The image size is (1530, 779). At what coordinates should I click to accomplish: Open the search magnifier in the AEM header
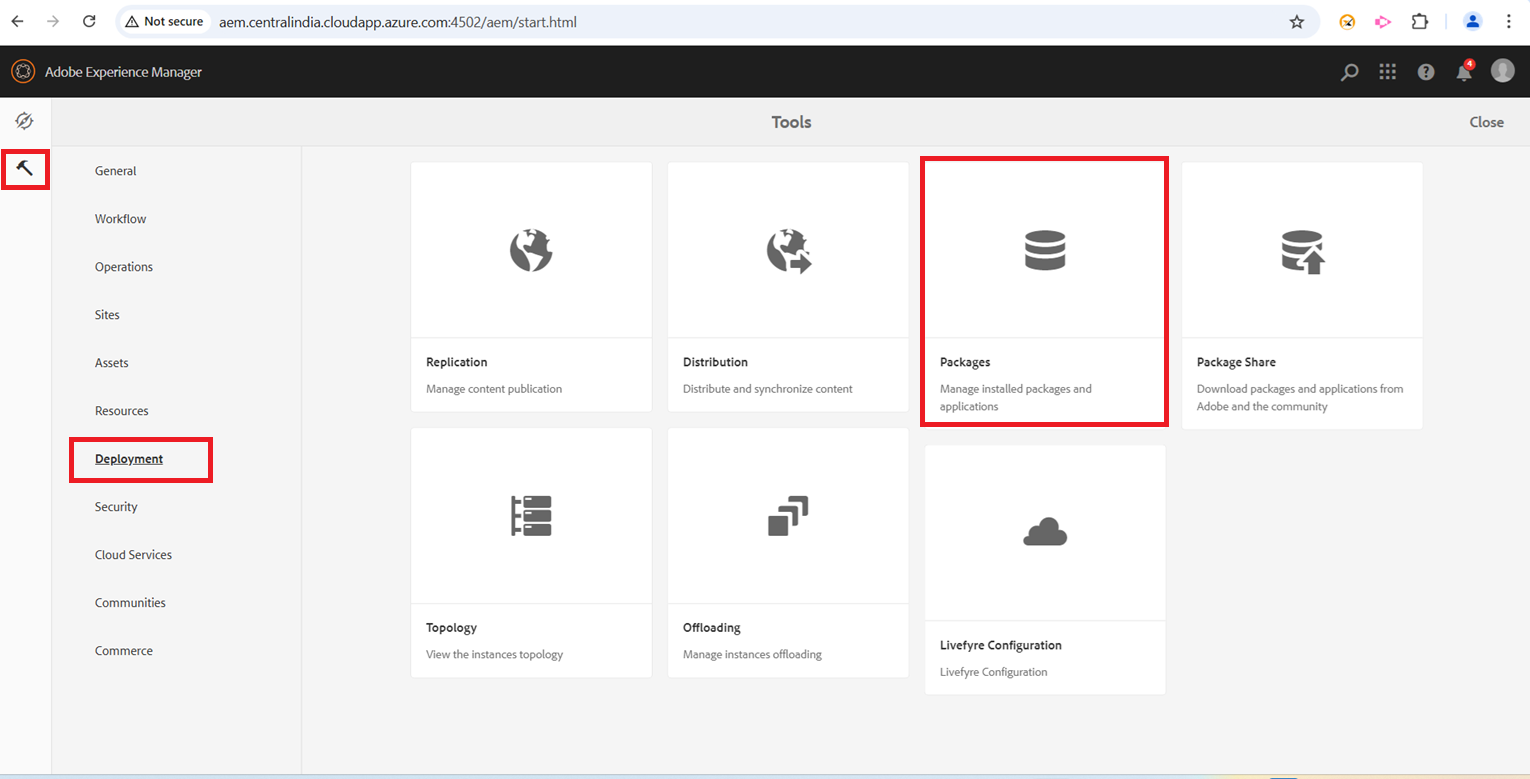click(x=1350, y=72)
